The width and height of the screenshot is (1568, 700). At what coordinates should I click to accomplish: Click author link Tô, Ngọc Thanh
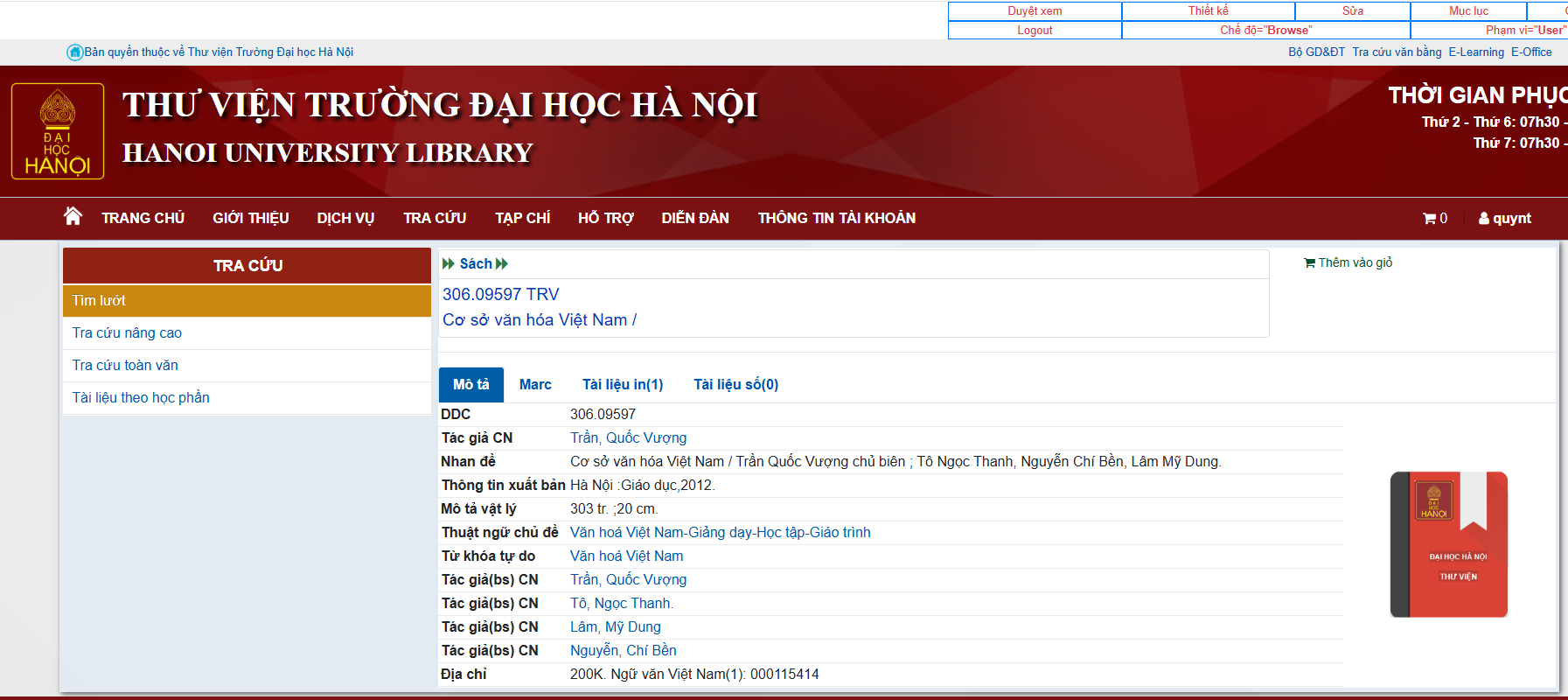tap(621, 604)
